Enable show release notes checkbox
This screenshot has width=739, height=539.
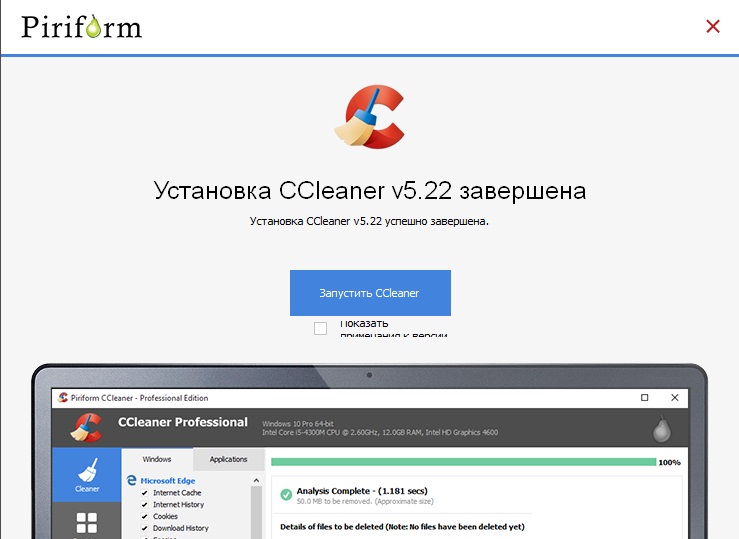(x=320, y=328)
